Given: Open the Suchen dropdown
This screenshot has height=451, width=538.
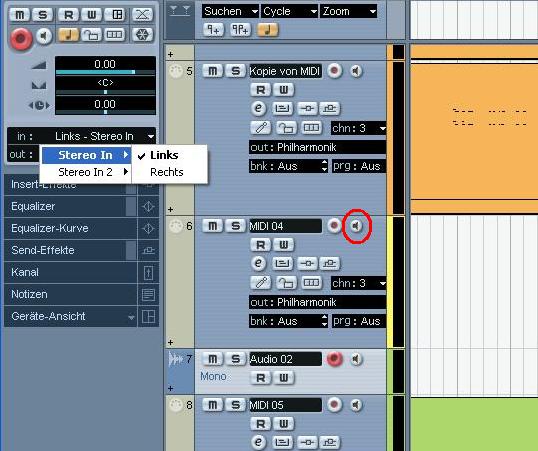Looking at the screenshot, I should tap(230, 11).
